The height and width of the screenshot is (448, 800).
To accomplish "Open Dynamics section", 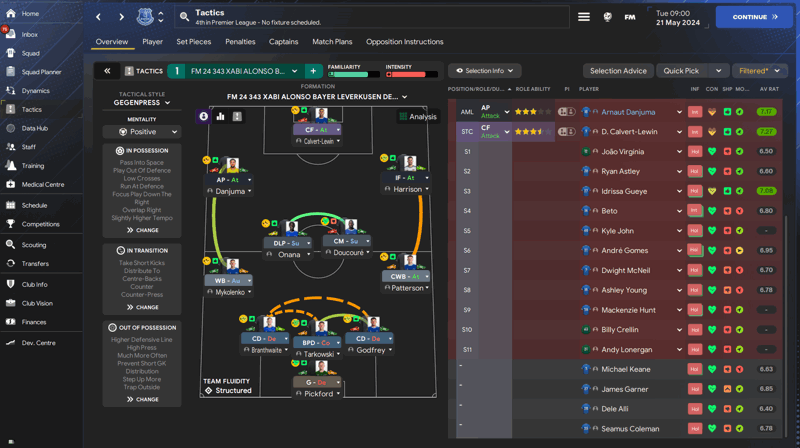I will (35, 91).
